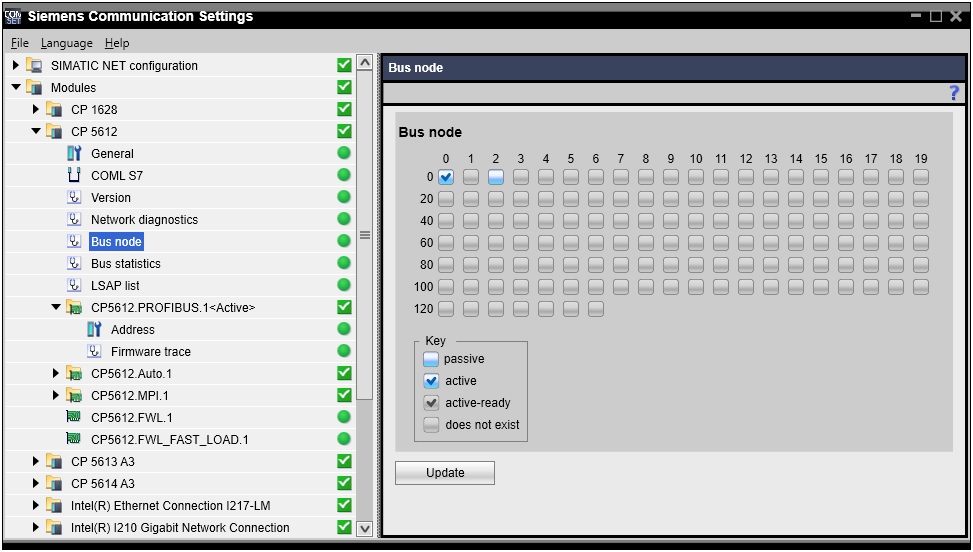Click the CP 5614 A3 module icon

coord(55,484)
